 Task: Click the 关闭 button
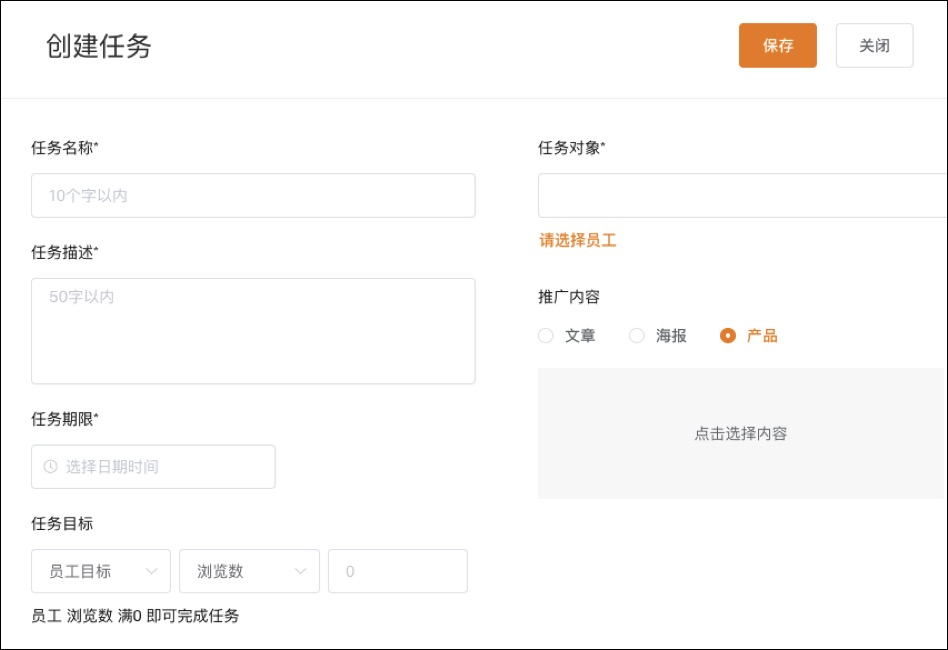point(874,45)
